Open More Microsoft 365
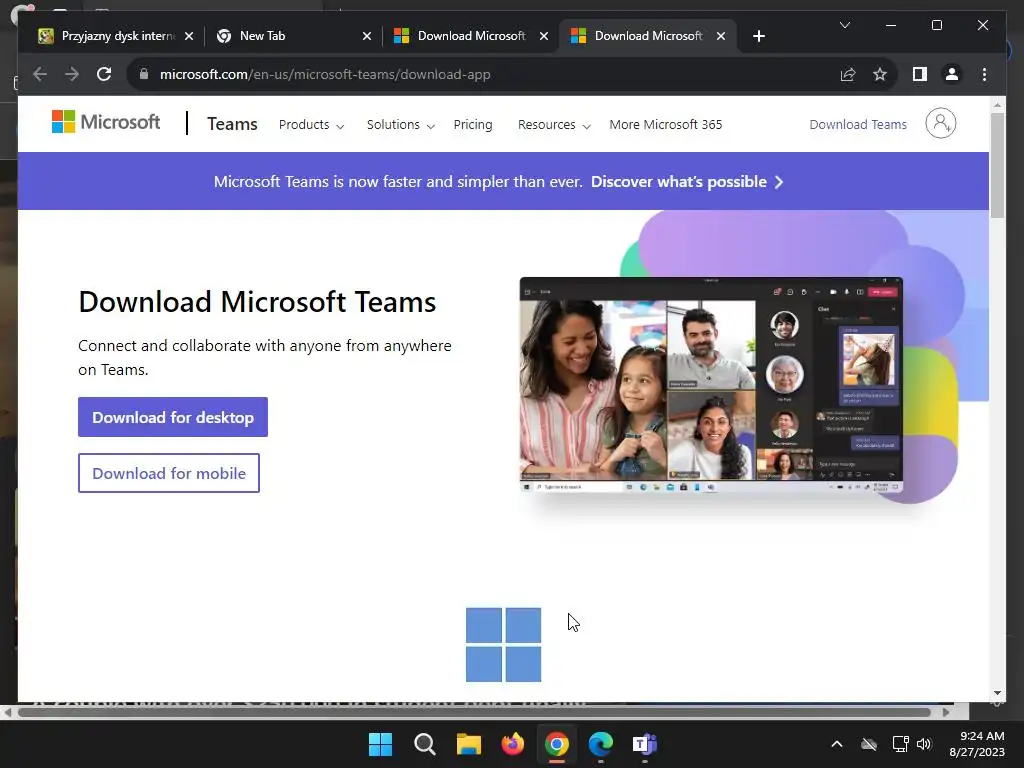This screenshot has height=768, width=1024. click(665, 125)
